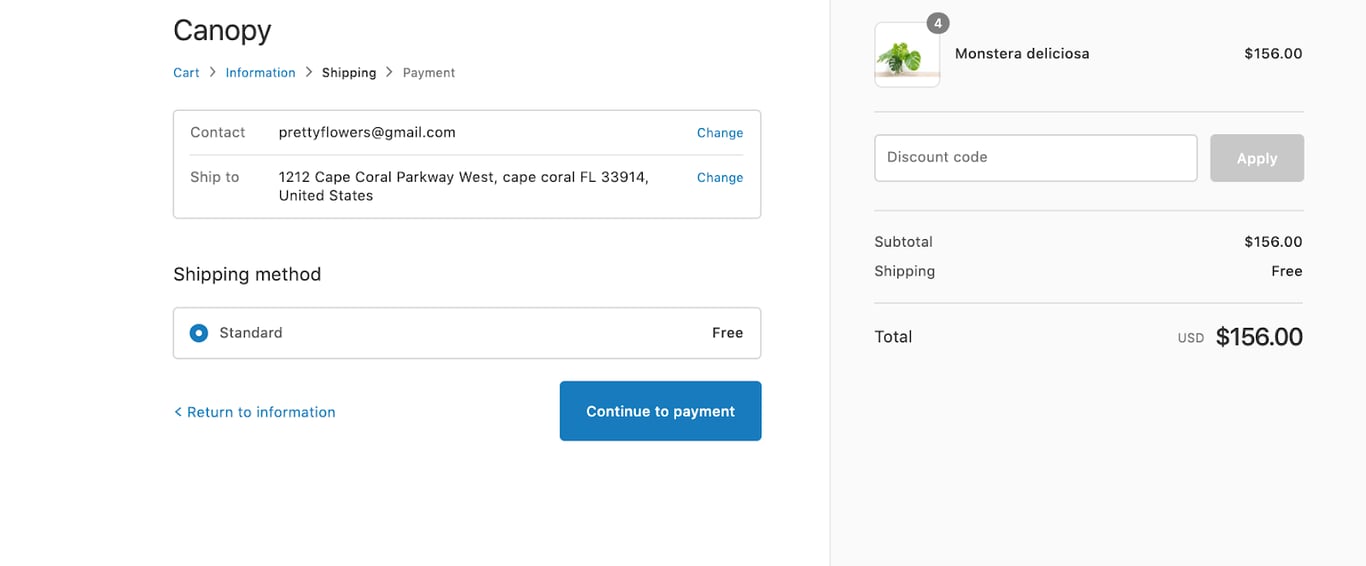
Task: Change the contact email address
Action: pos(719,133)
